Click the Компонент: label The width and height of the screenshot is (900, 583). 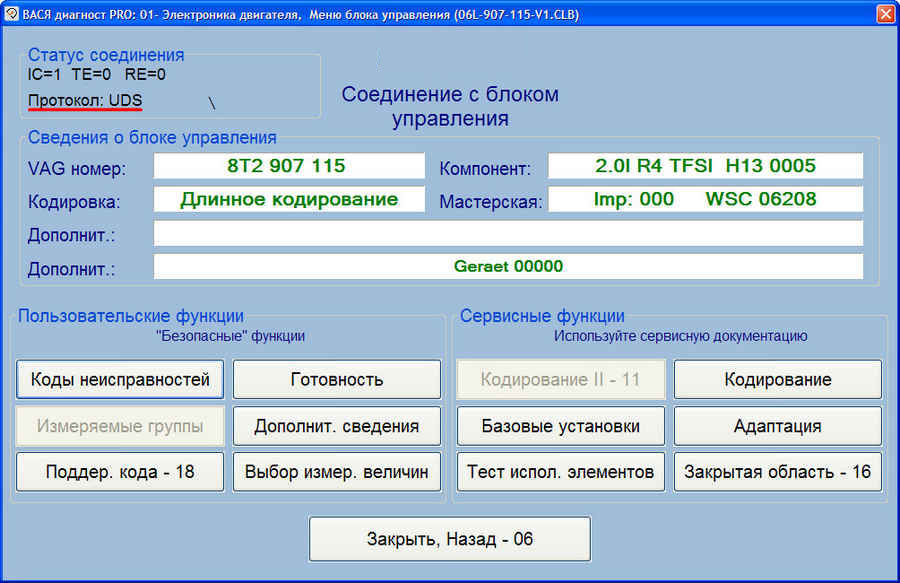(486, 169)
